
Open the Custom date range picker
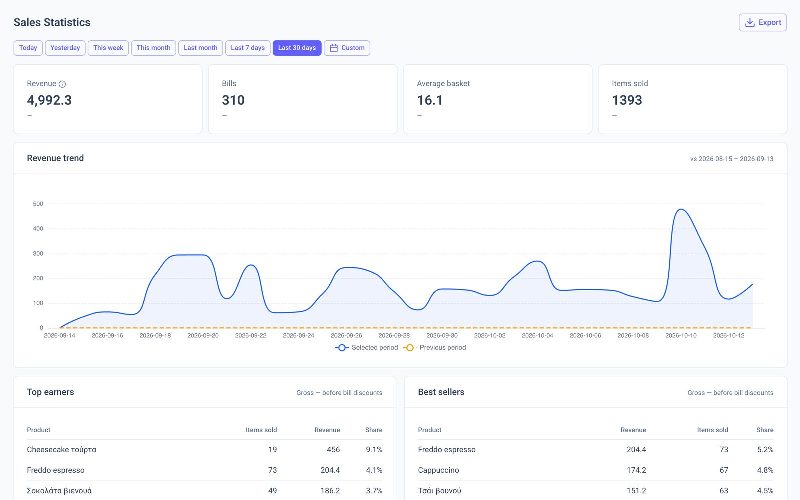(347, 47)
